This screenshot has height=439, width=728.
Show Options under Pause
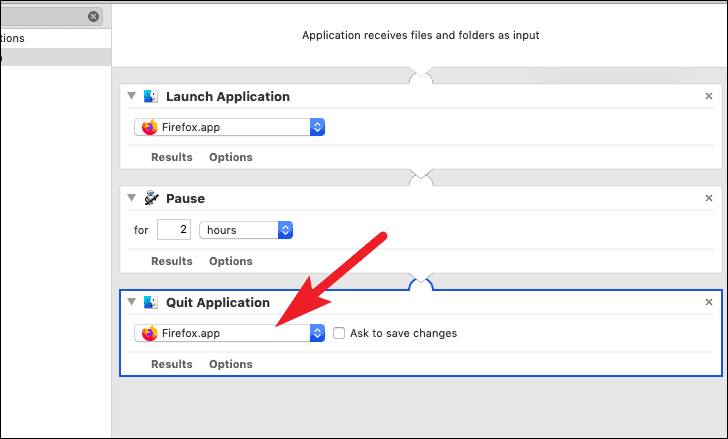point(231,261)
